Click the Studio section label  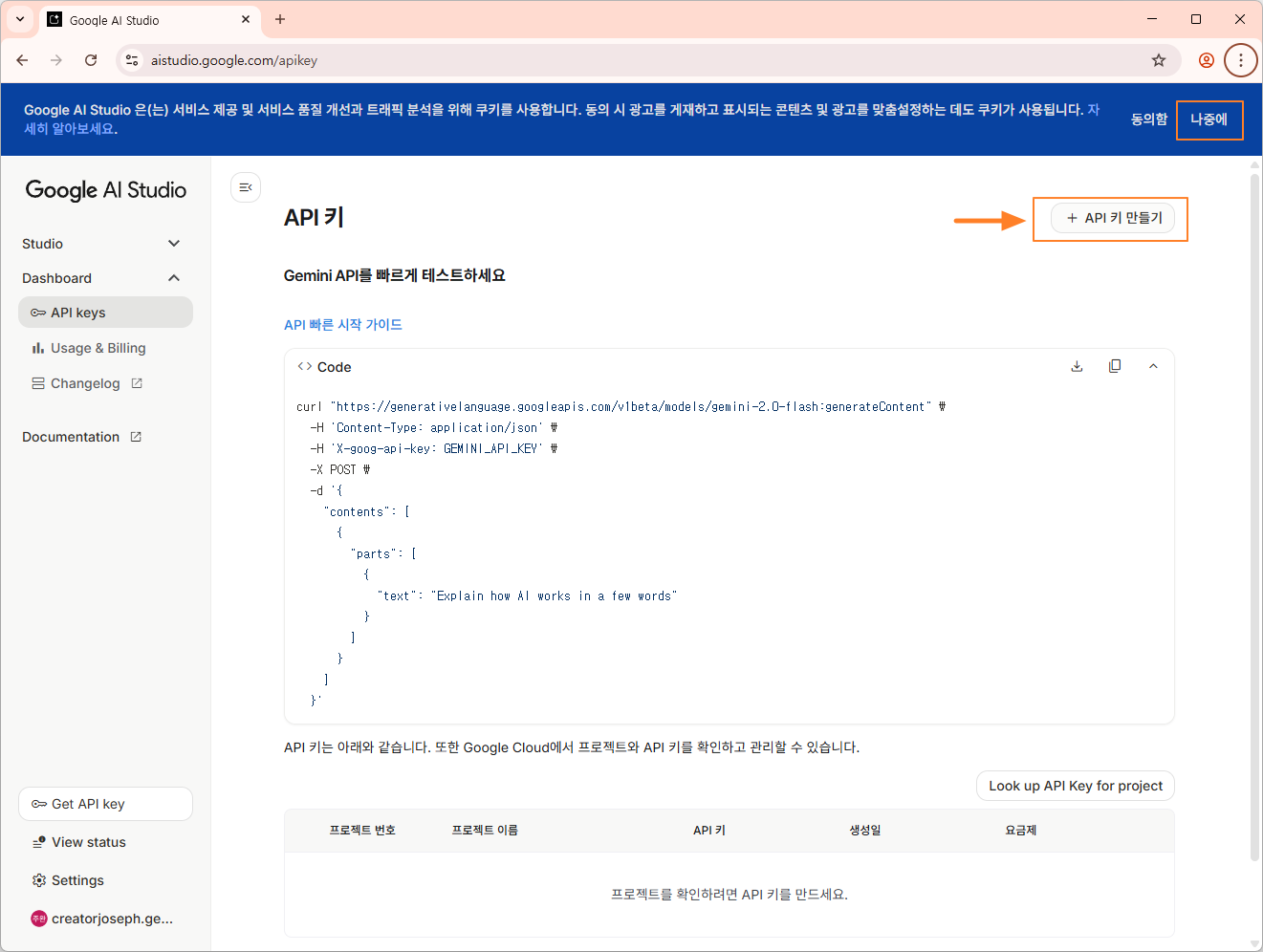pos(43,244)
